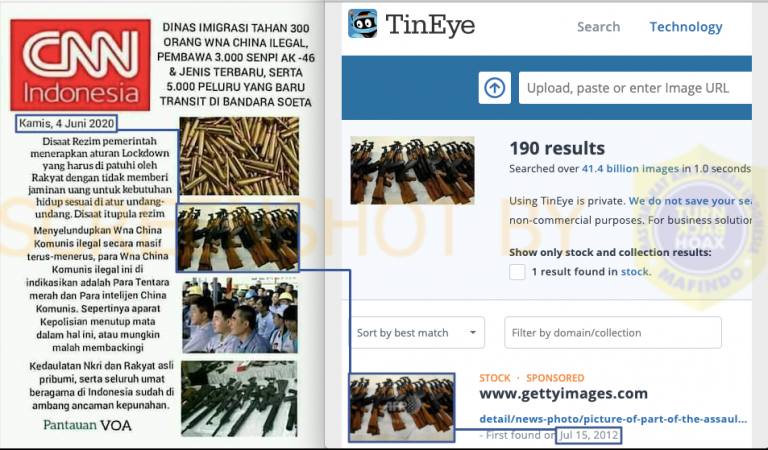
Task: Open the gettyimages result thumbnail
Action: [x=402, y=407]
